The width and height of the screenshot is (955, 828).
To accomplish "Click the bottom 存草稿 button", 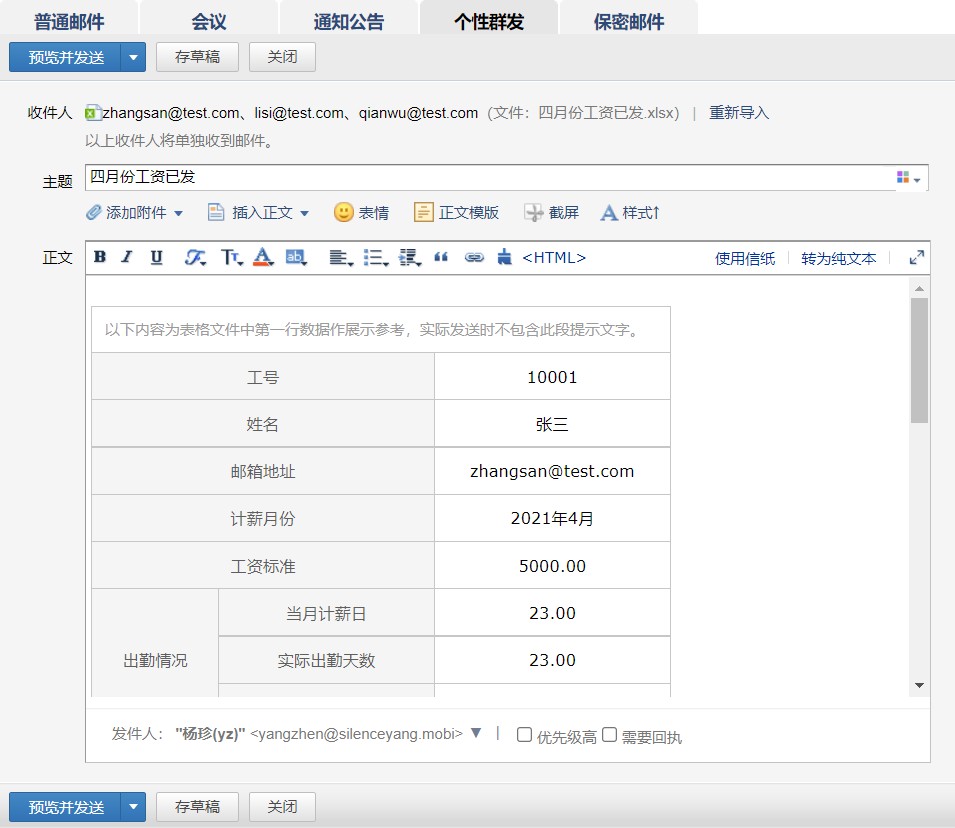I will click(x=197, y=807).
